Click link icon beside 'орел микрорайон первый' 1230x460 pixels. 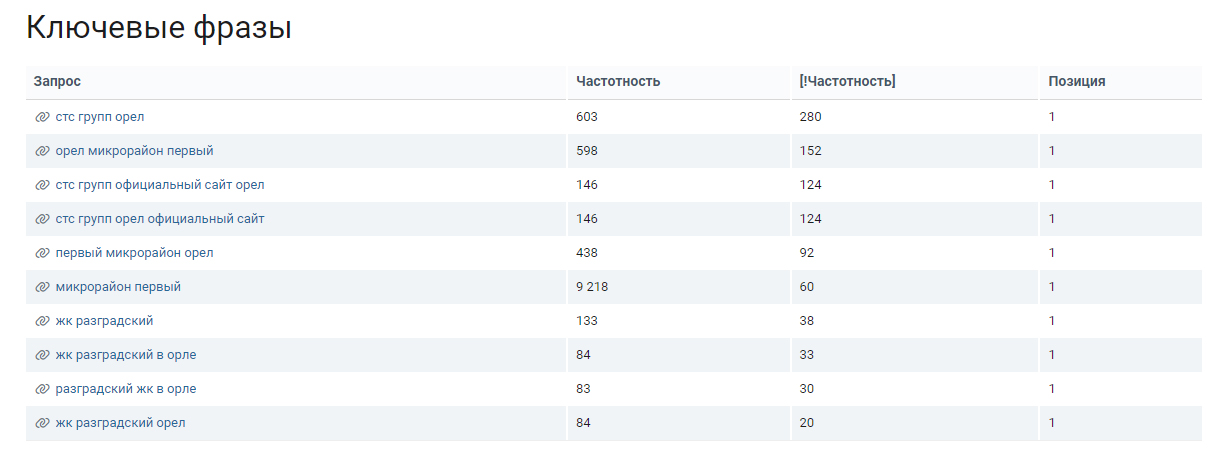pos(42,151)
